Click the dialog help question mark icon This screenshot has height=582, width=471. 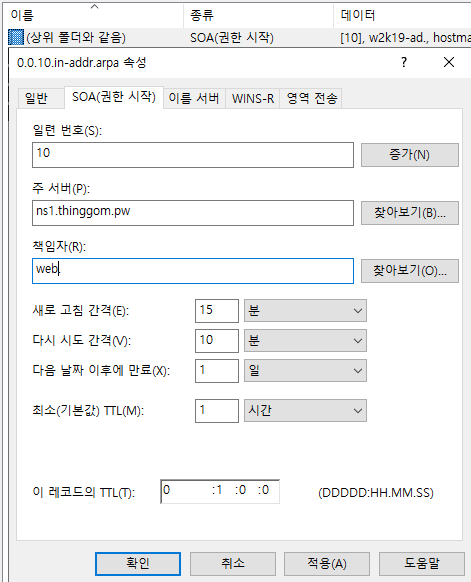pyautogui.click(x=404, y=62)
